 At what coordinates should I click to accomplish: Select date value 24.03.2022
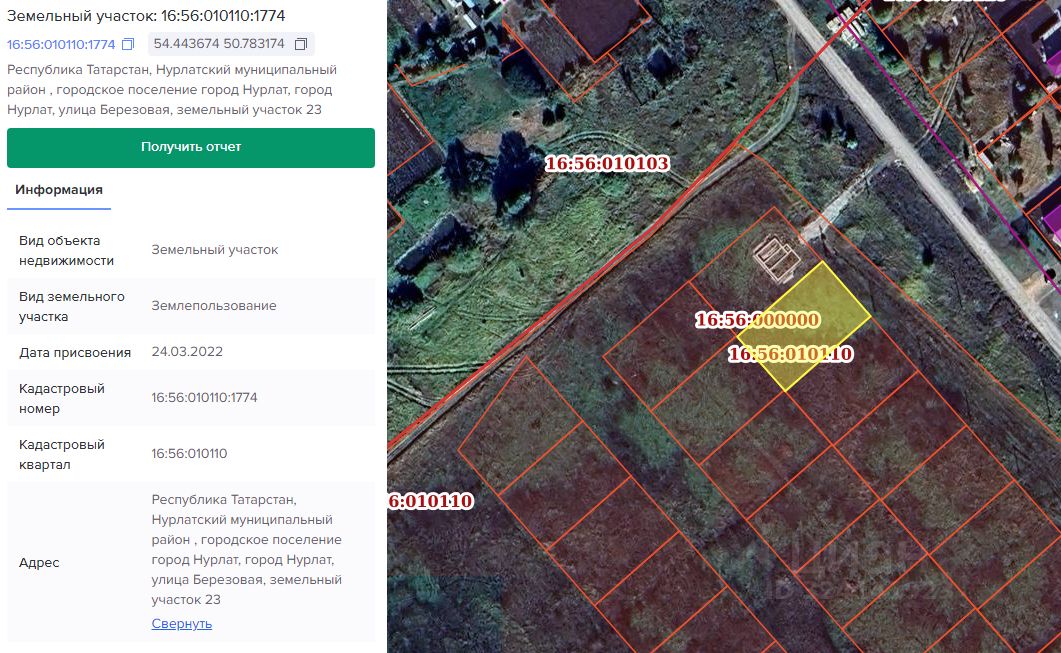(x=187, y=352)
